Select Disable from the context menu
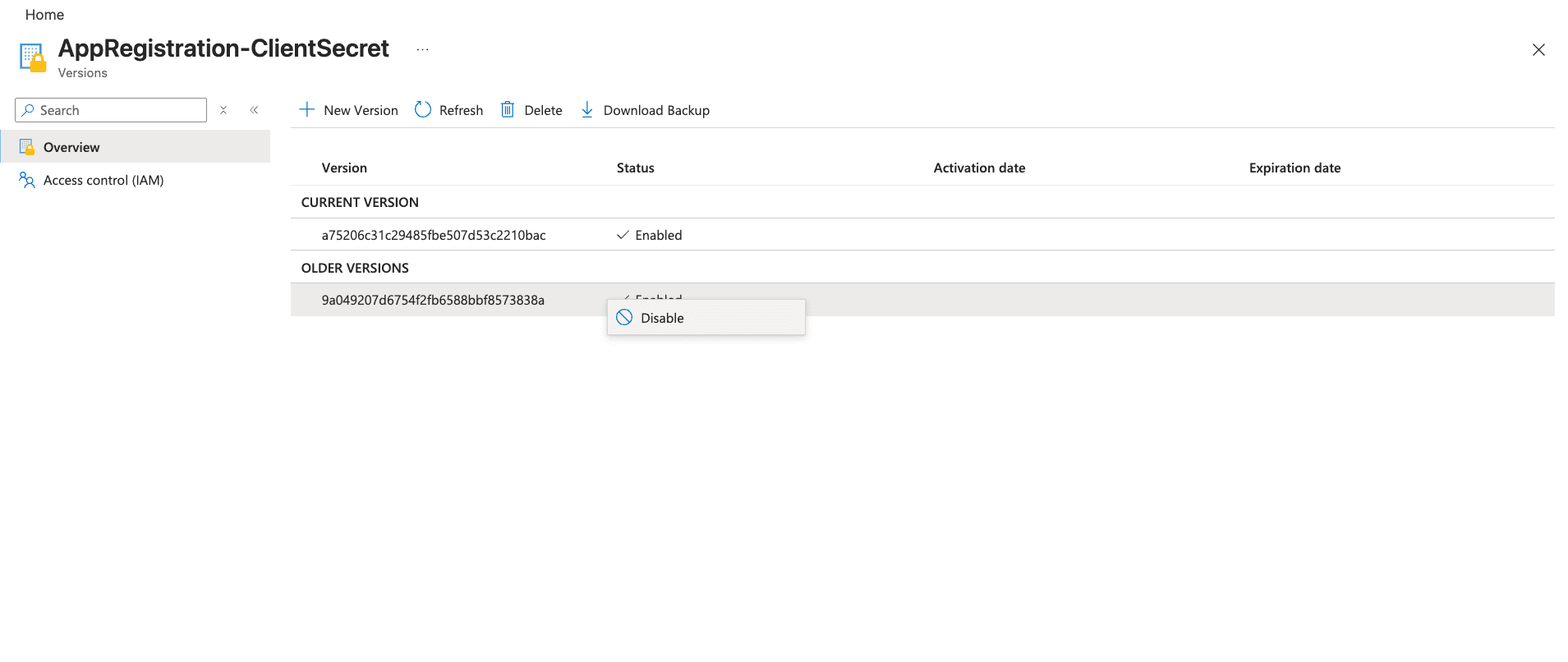The width and height of the screenshot is (1568, 662). (x=662, y=318)
